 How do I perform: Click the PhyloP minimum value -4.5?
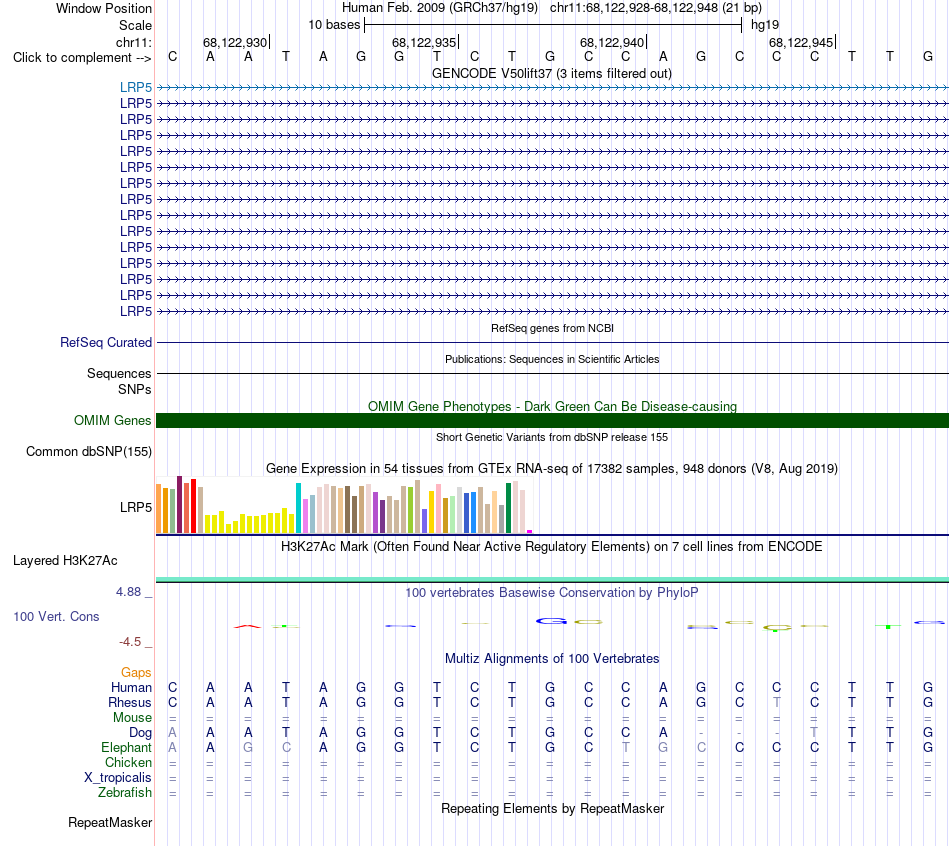[x=130, y=642]
